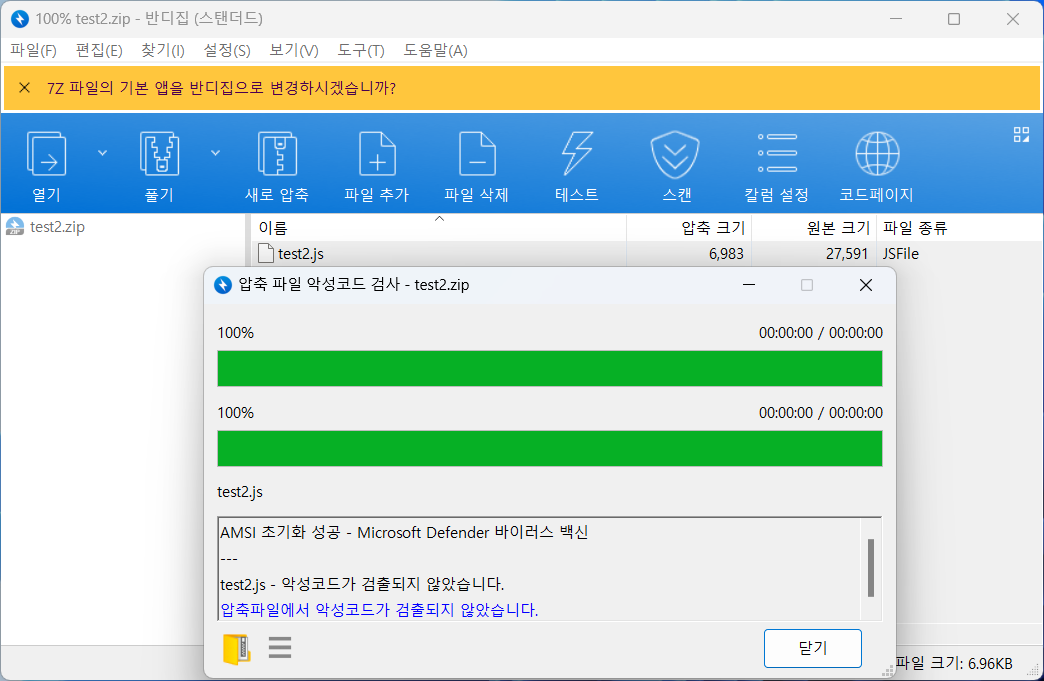Click the Open (열기) toolbar icon

point(46,155)
